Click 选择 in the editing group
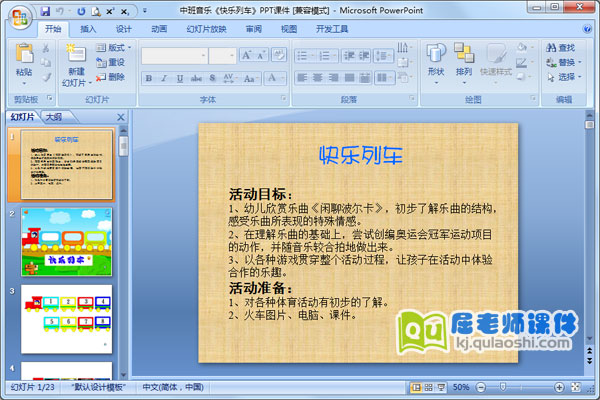Viewport: 600px width, 400px height. (x=564, y=77)
